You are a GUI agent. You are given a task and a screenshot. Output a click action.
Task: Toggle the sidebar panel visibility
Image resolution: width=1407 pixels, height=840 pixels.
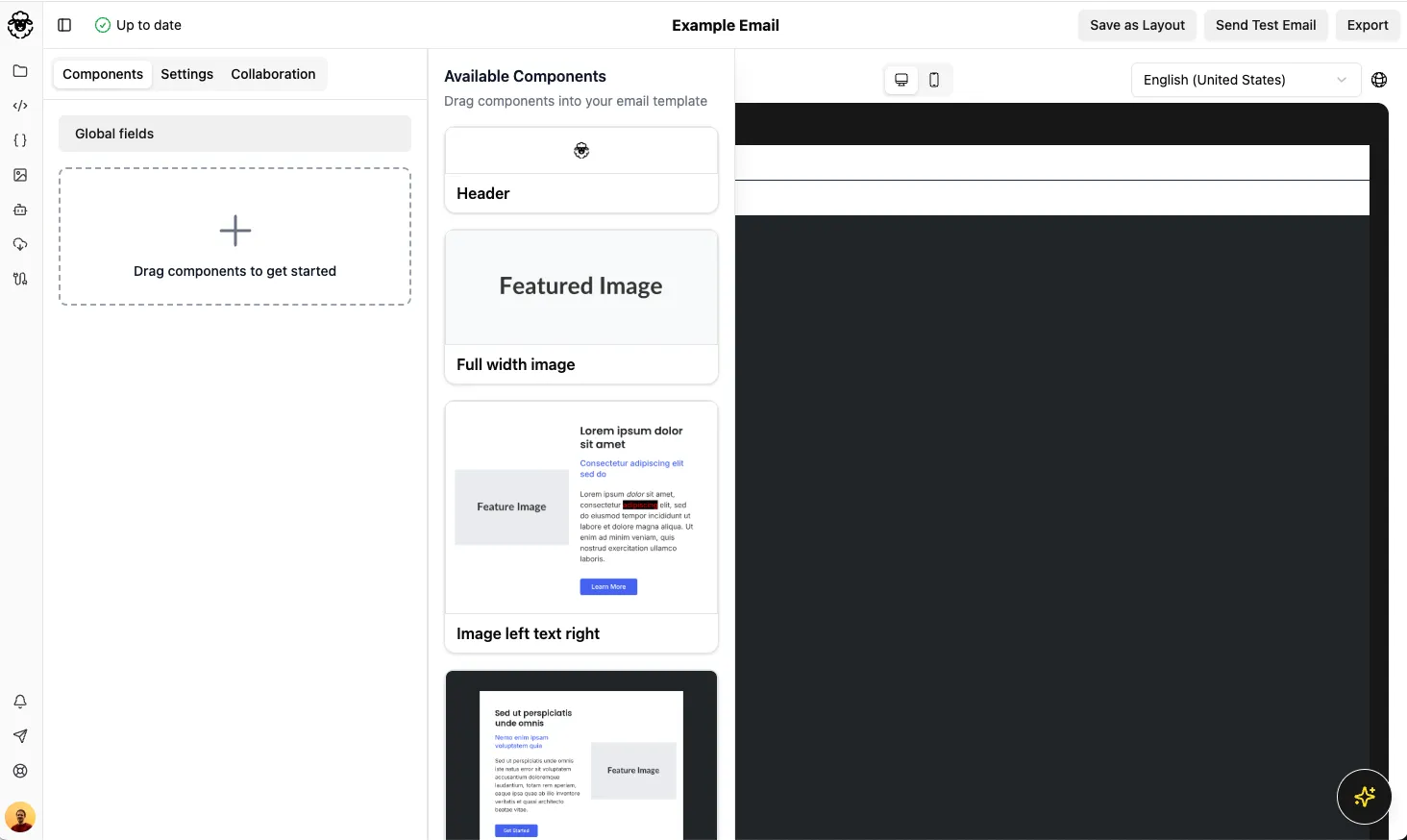click(64, 25)
